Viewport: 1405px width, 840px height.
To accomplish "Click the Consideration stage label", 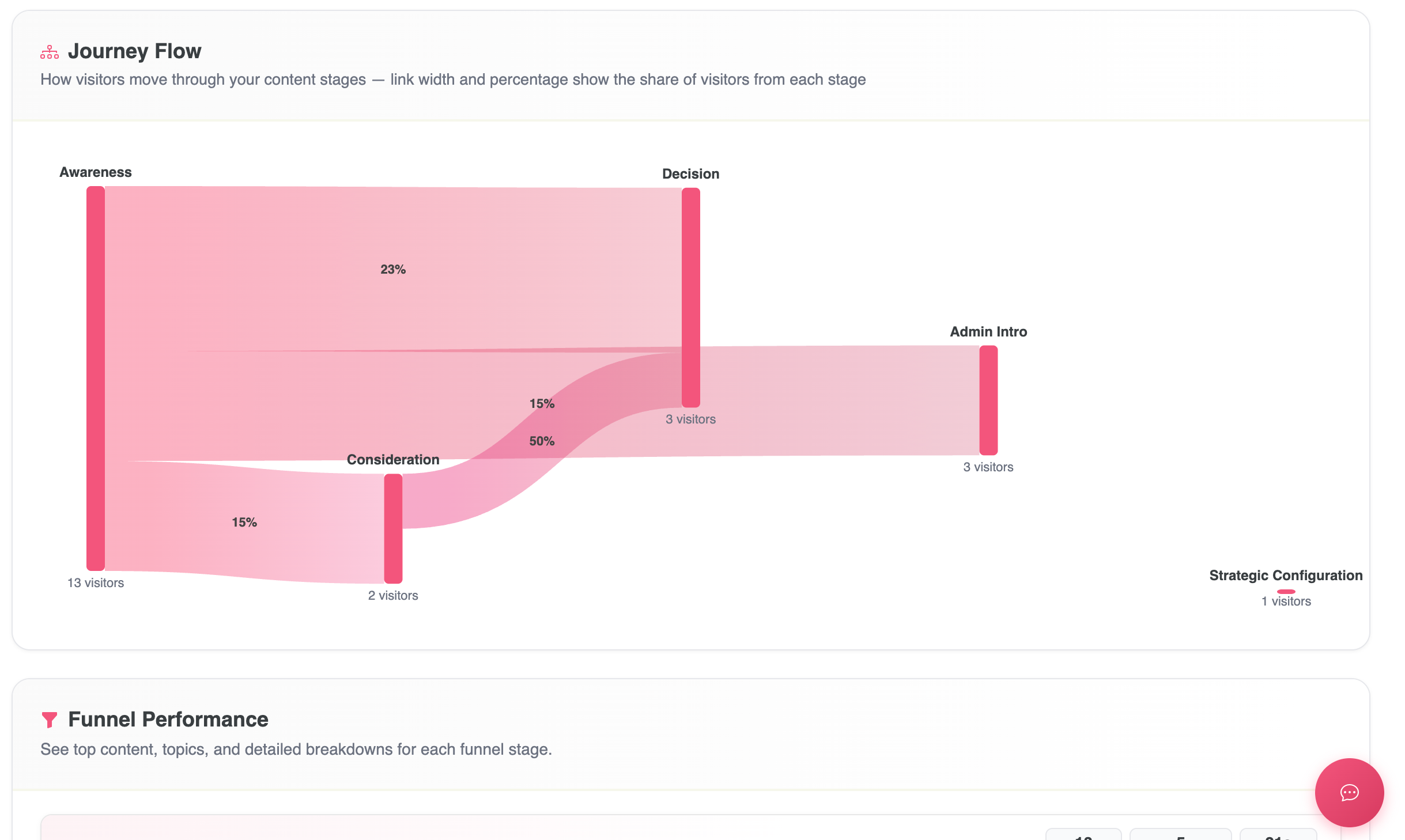I will (x=393, y=460).
